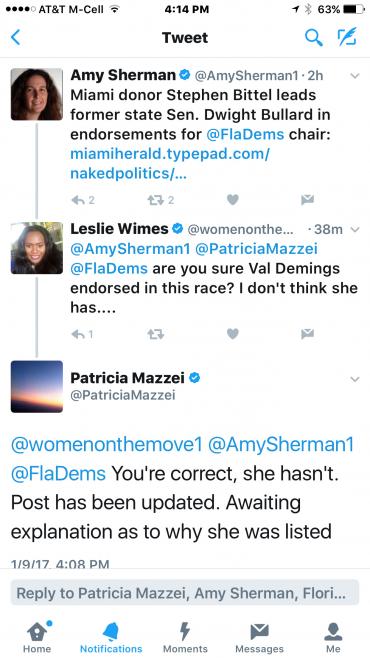Like Amy Sherman's tweet with heart
Screen dimensions: 370x658
pos(233,200)
